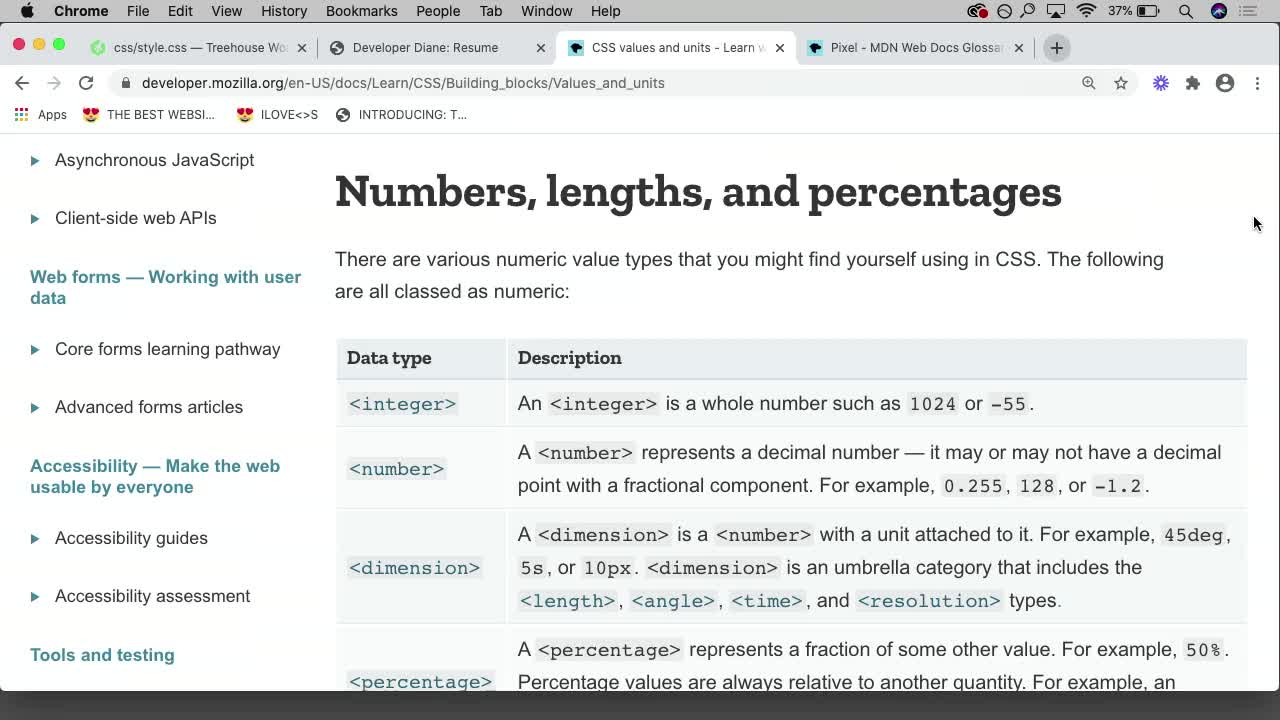The image size is (1280, 720).
Task: Click the back navigation arrow
Action: tap(22, 83)
